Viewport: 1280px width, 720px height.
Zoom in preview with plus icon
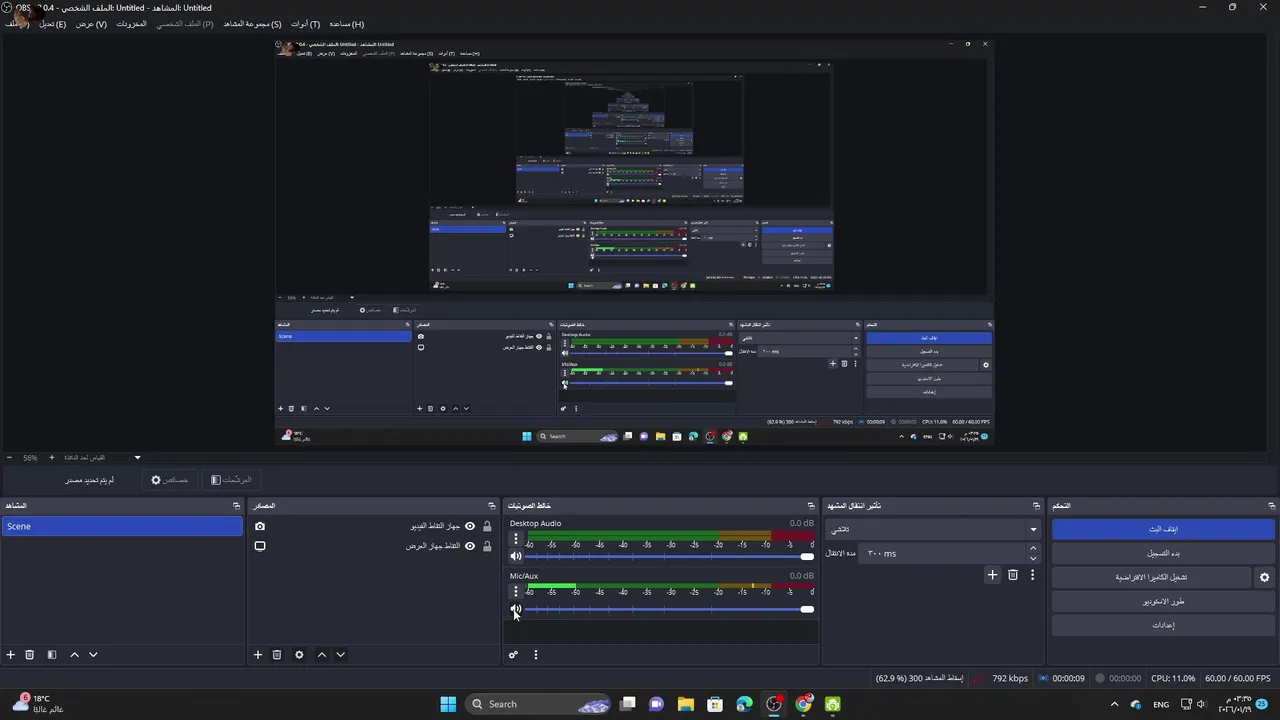52,458
